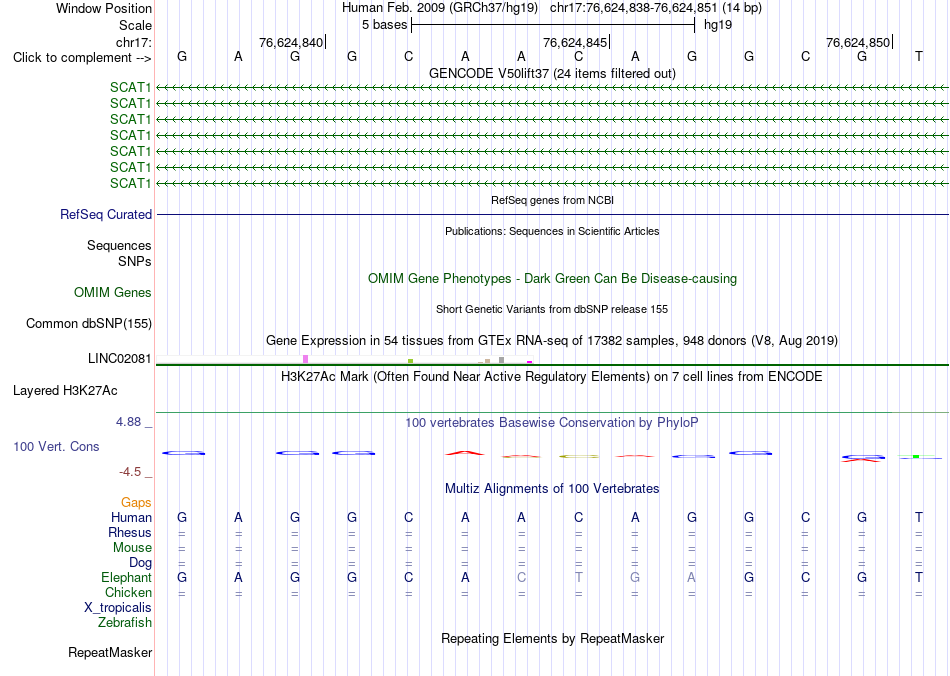The height and width of the screenshot is (676, 950).
Task: Select the Human species label
Action: 131,517
